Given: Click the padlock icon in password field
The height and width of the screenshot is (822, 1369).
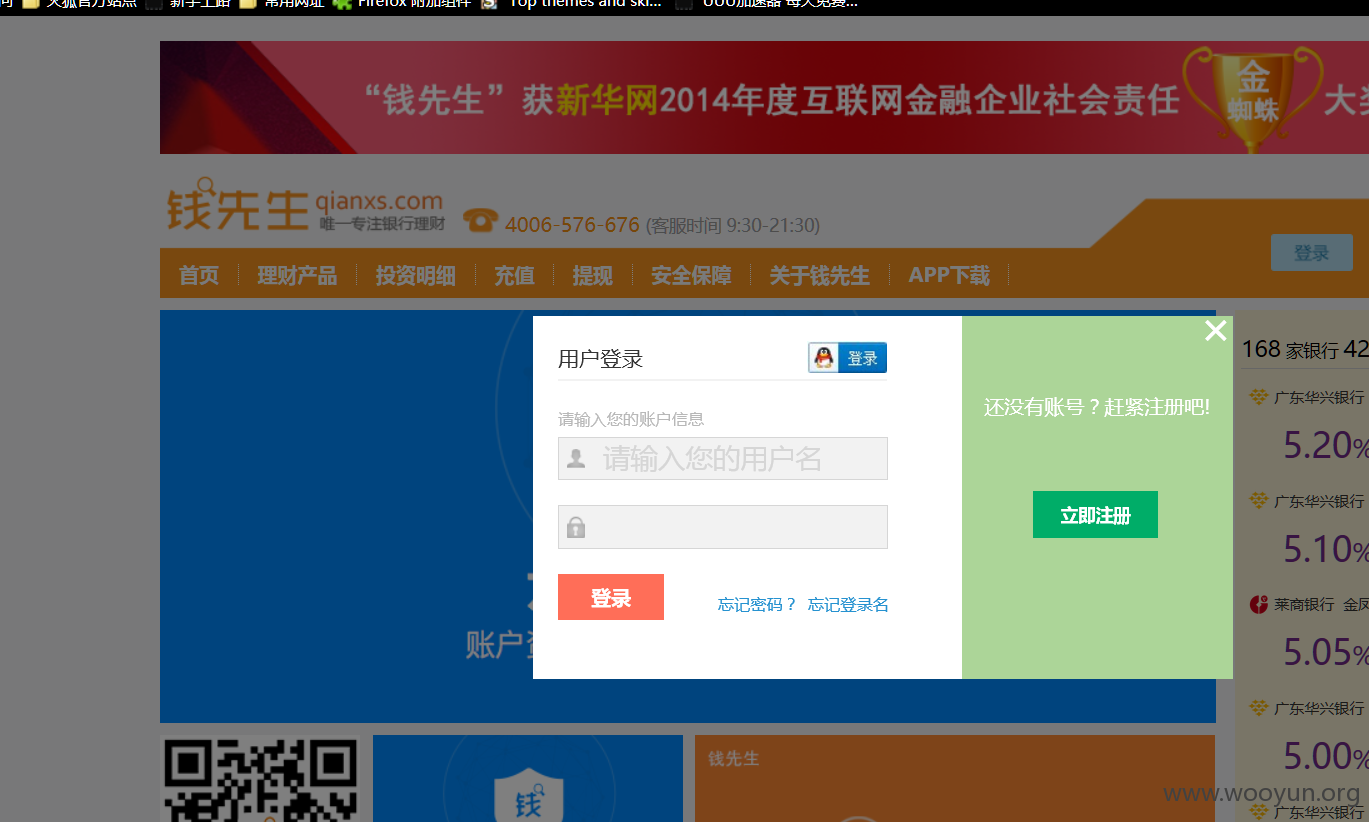Looking at the screenshot, I should click(576, 527).
